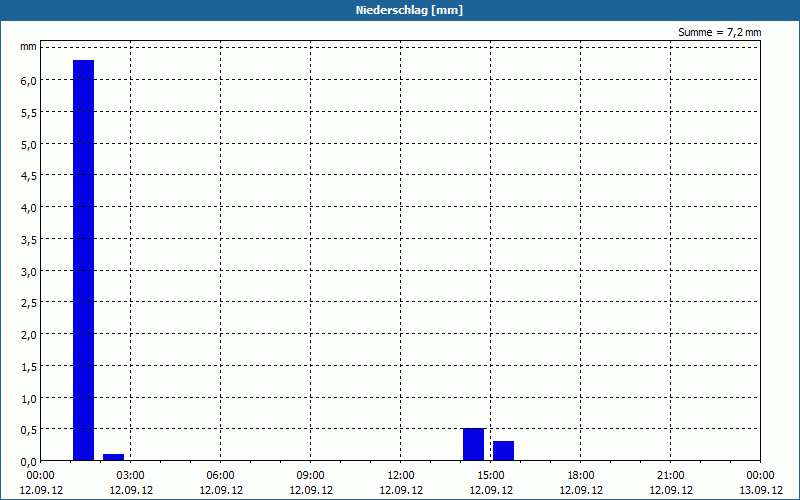
Task: Click the 'Summe = 7,2 mm' label
Action: coord(719,32)
